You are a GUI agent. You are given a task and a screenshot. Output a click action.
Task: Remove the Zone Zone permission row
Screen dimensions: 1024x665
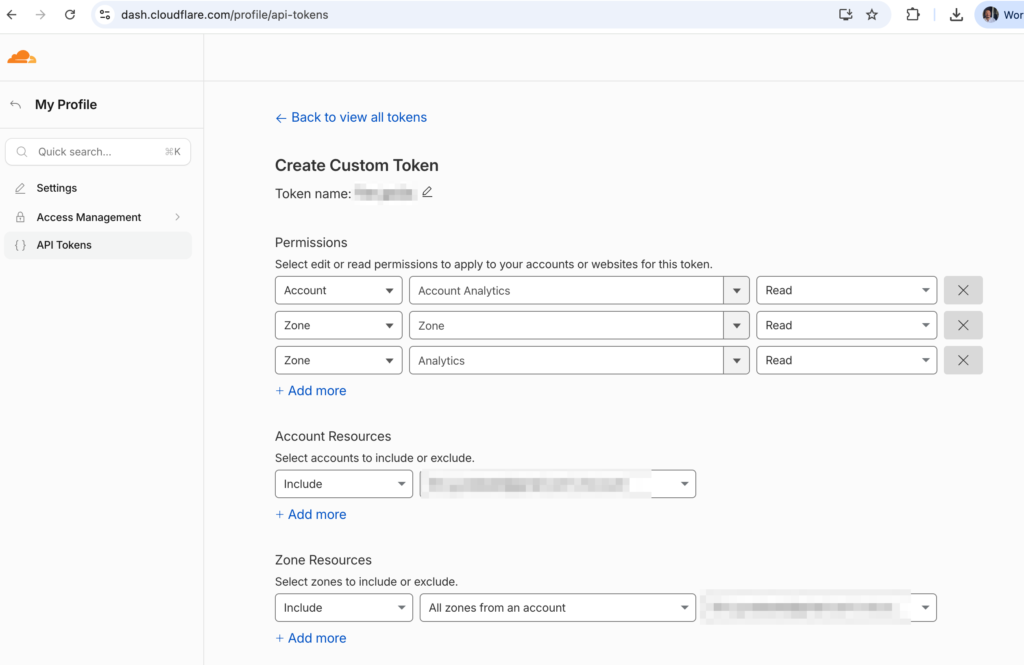point(963,325)
